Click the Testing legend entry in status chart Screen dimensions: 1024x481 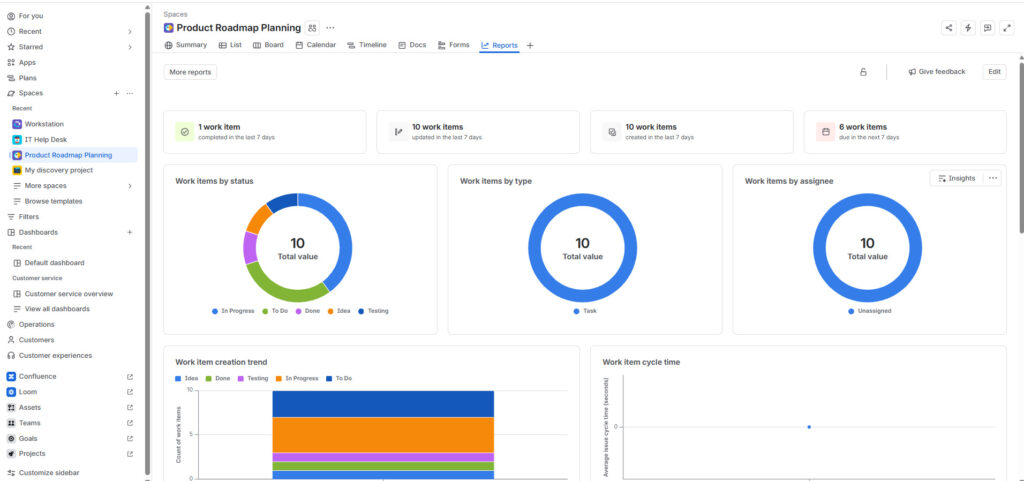(x=373, y=311)
